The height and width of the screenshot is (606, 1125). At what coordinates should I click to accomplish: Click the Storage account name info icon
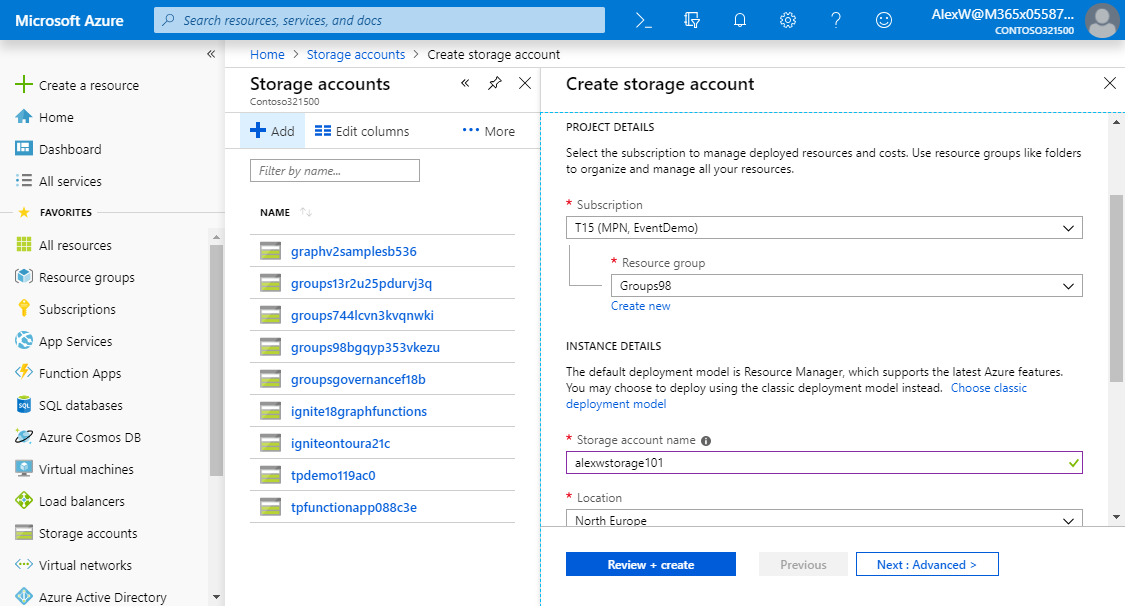pyautogui.click(x=706, y=441)
